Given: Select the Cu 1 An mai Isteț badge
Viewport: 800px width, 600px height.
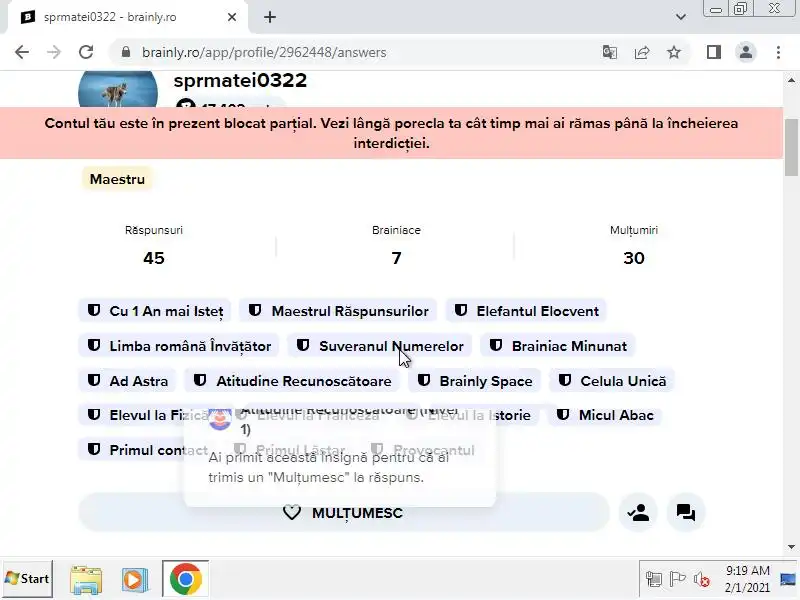Looking at the screenshot, I should (x=155, y=311).
